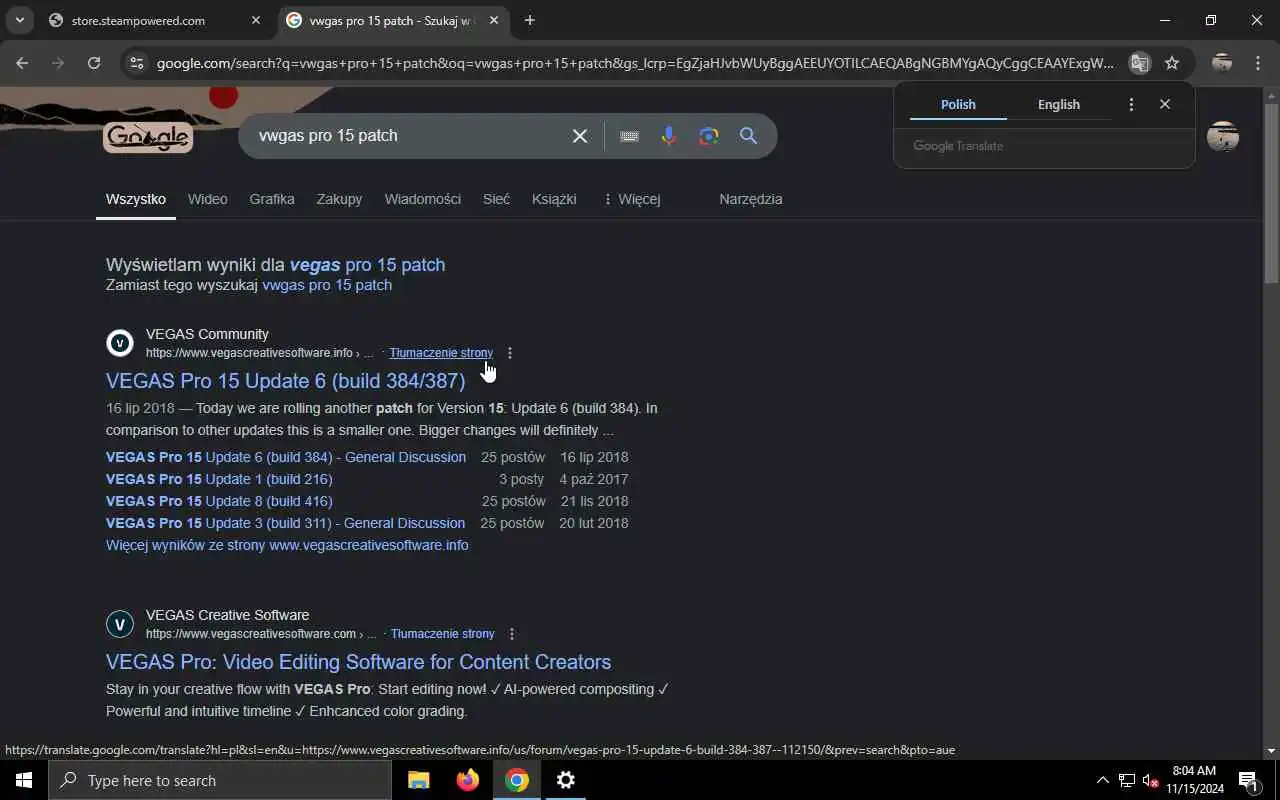Open Google account avatar on page
The width and height of the screenshot is (1280, 800).
point(1223,136)
